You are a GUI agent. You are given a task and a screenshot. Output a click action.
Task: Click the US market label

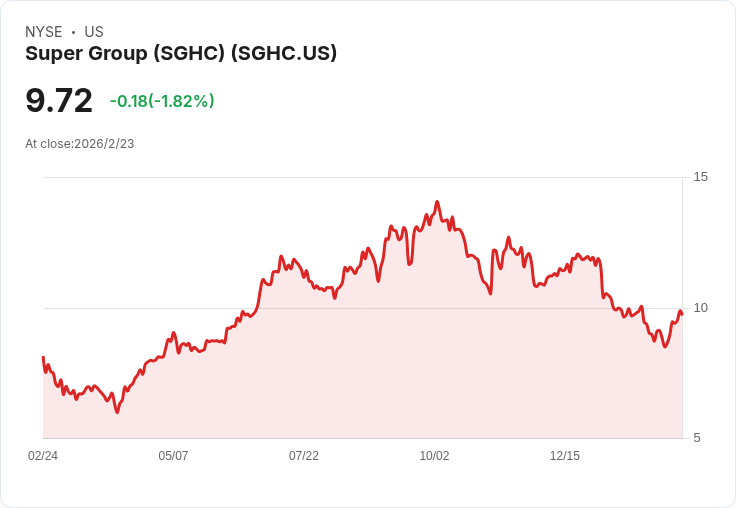pos(94,32)
